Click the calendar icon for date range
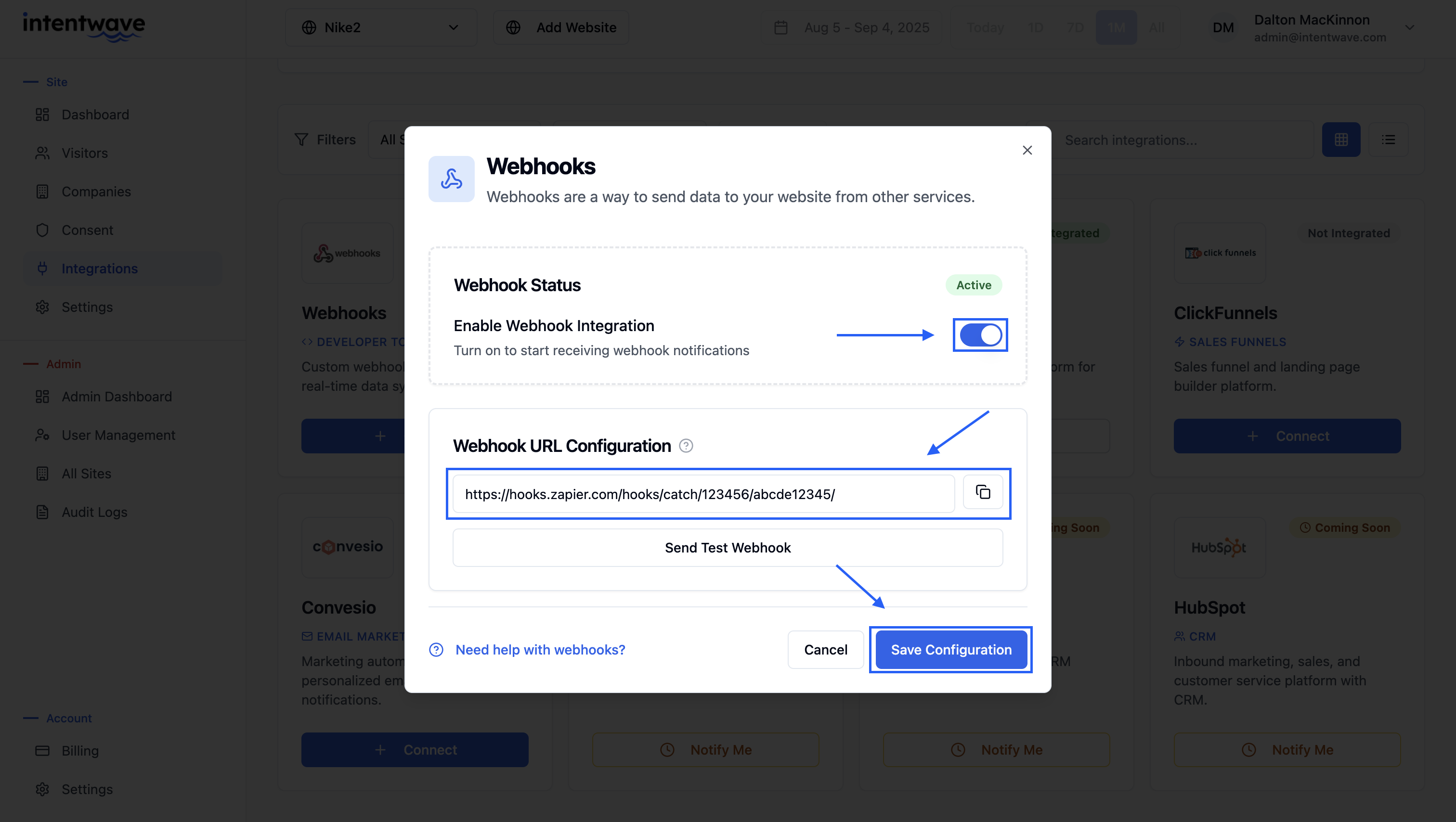 click(x=780, y=28)
